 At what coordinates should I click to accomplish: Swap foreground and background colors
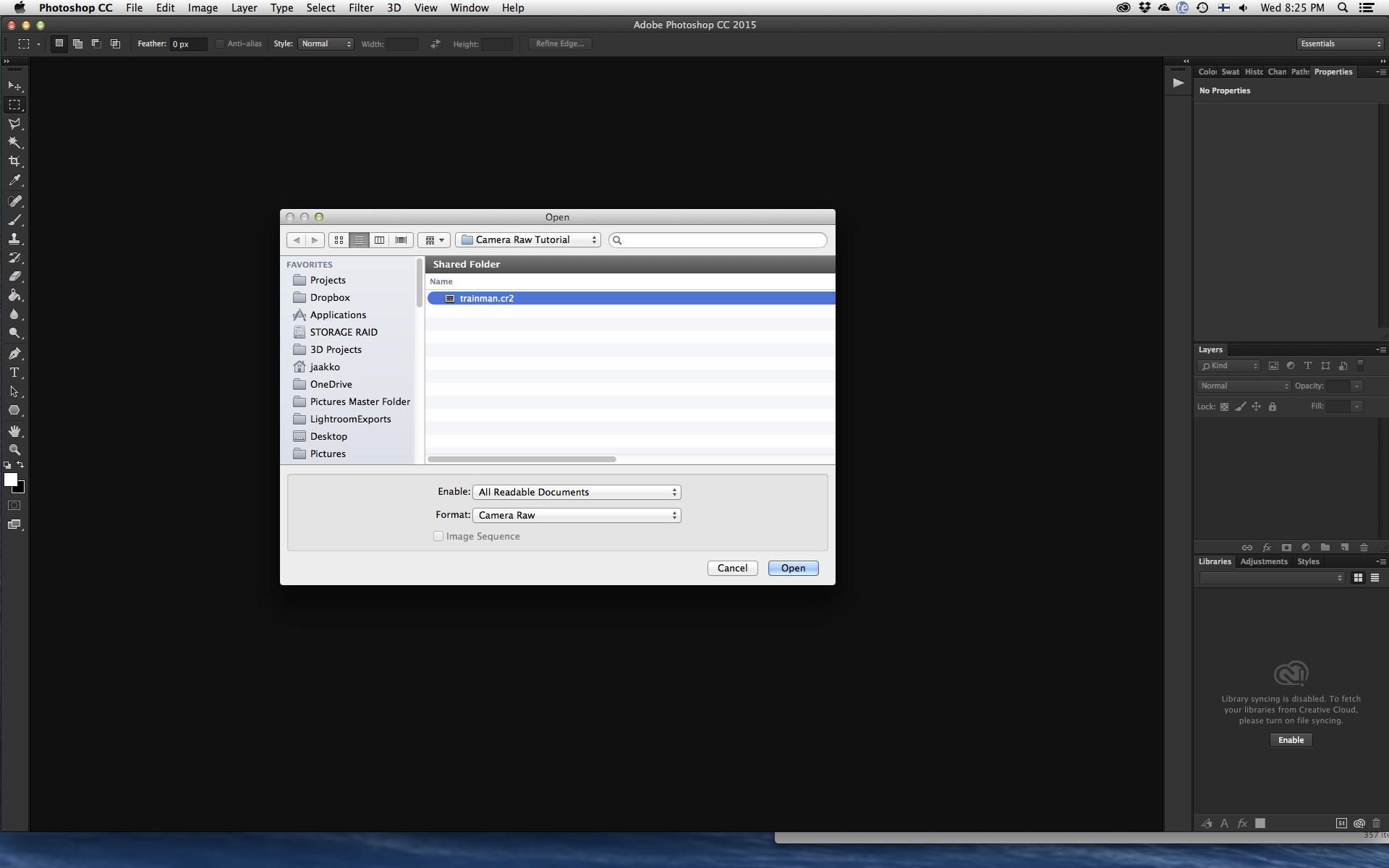pyautogui.click(x=20, y=465)
